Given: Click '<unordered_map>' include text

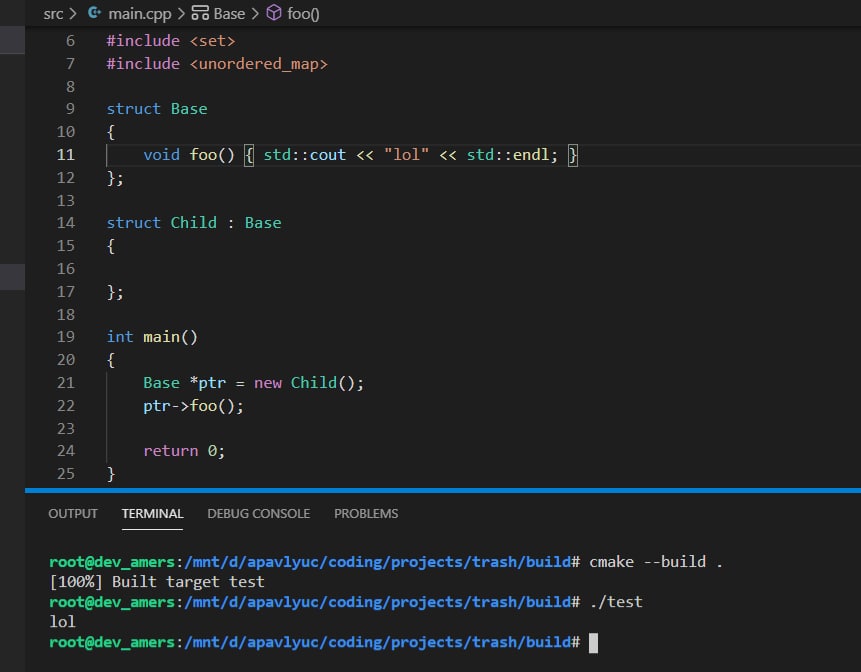Looking at the screenshot, I should pos(259,64).
